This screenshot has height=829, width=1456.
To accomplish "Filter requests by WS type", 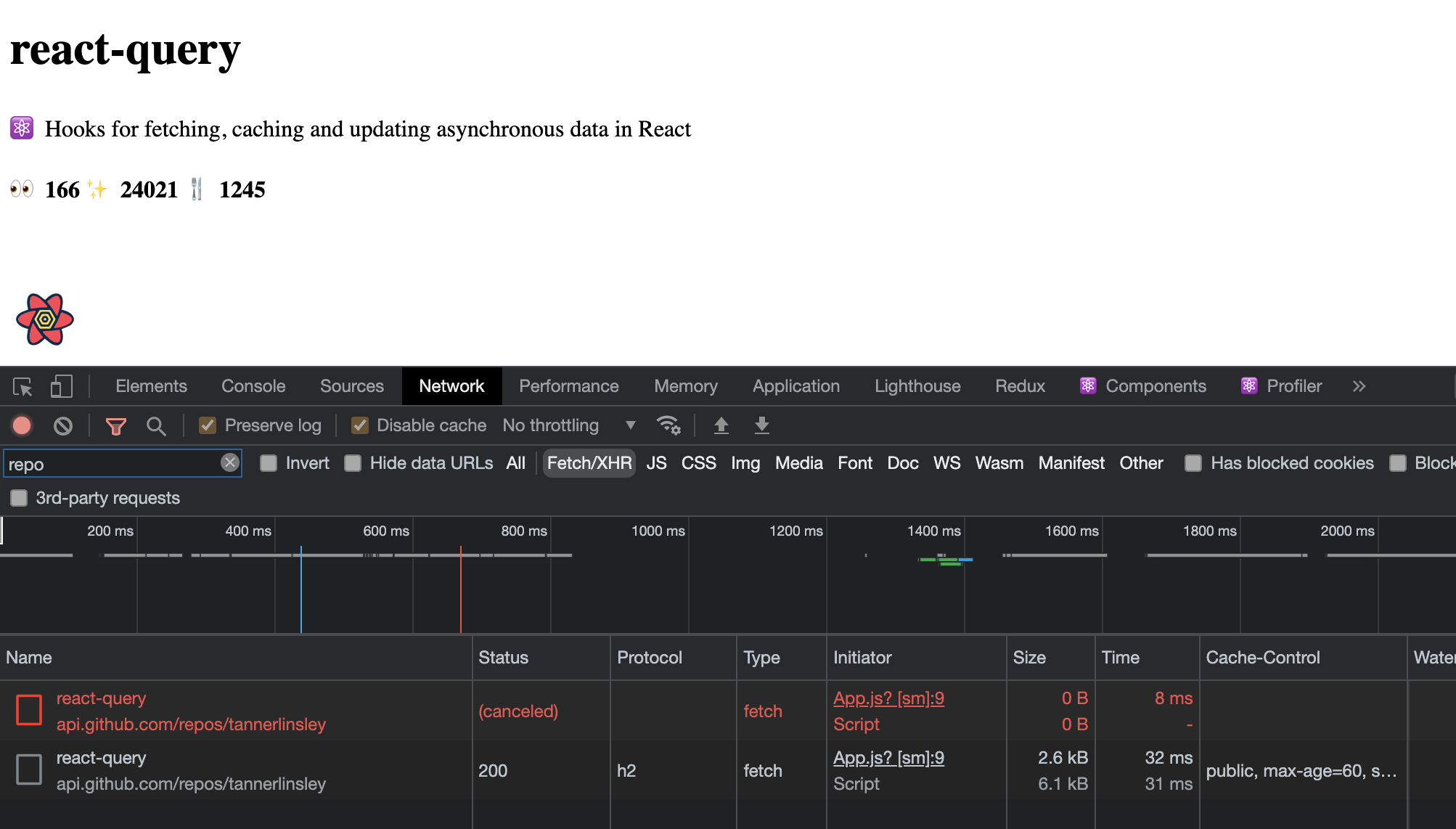I will [x=947, y=463].
